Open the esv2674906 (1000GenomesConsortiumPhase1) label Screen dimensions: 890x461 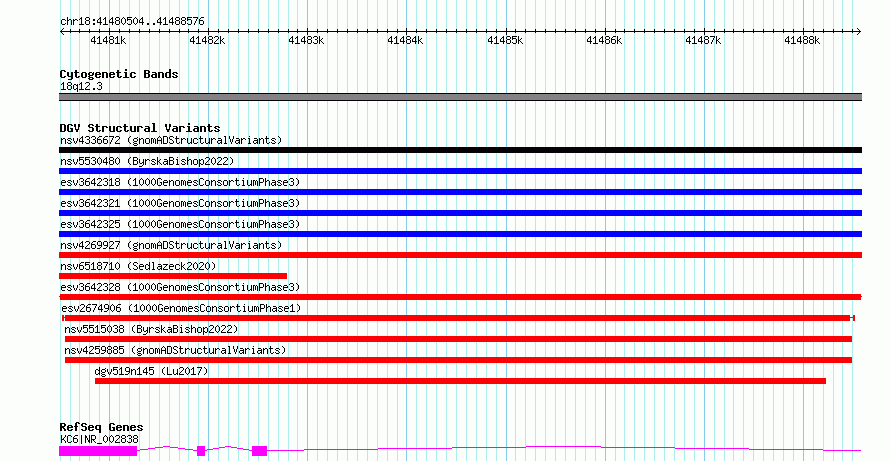click(181, 308)
